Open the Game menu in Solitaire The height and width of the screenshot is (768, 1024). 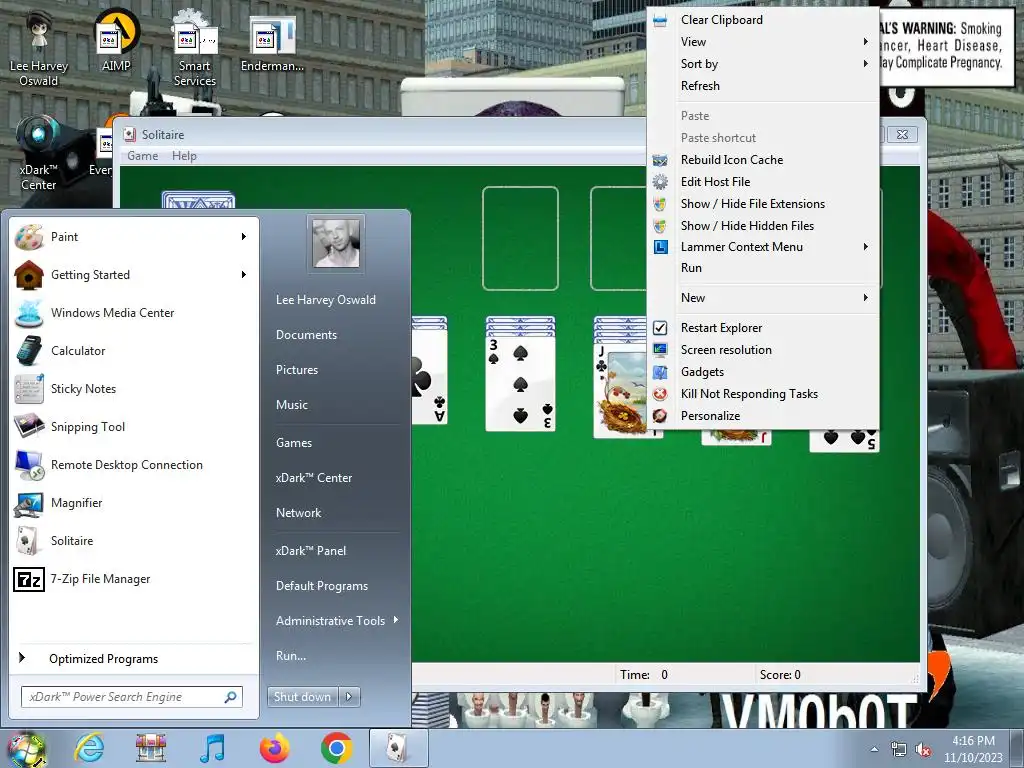[x=142, y=156]
